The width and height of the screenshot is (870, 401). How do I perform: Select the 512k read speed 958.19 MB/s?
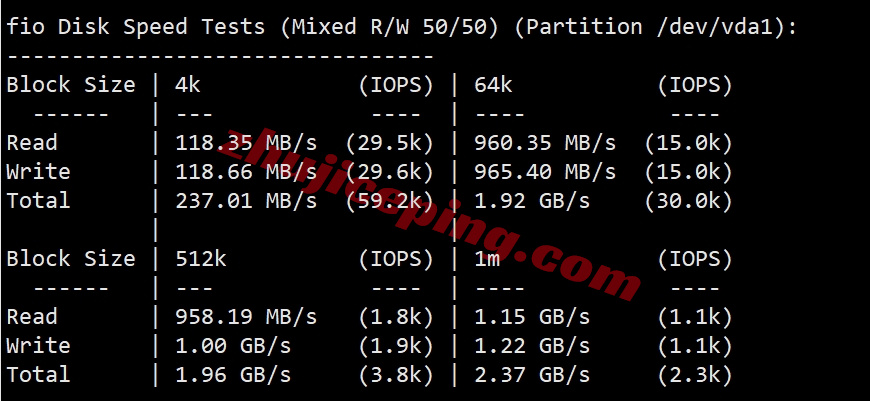coord(246,317)
